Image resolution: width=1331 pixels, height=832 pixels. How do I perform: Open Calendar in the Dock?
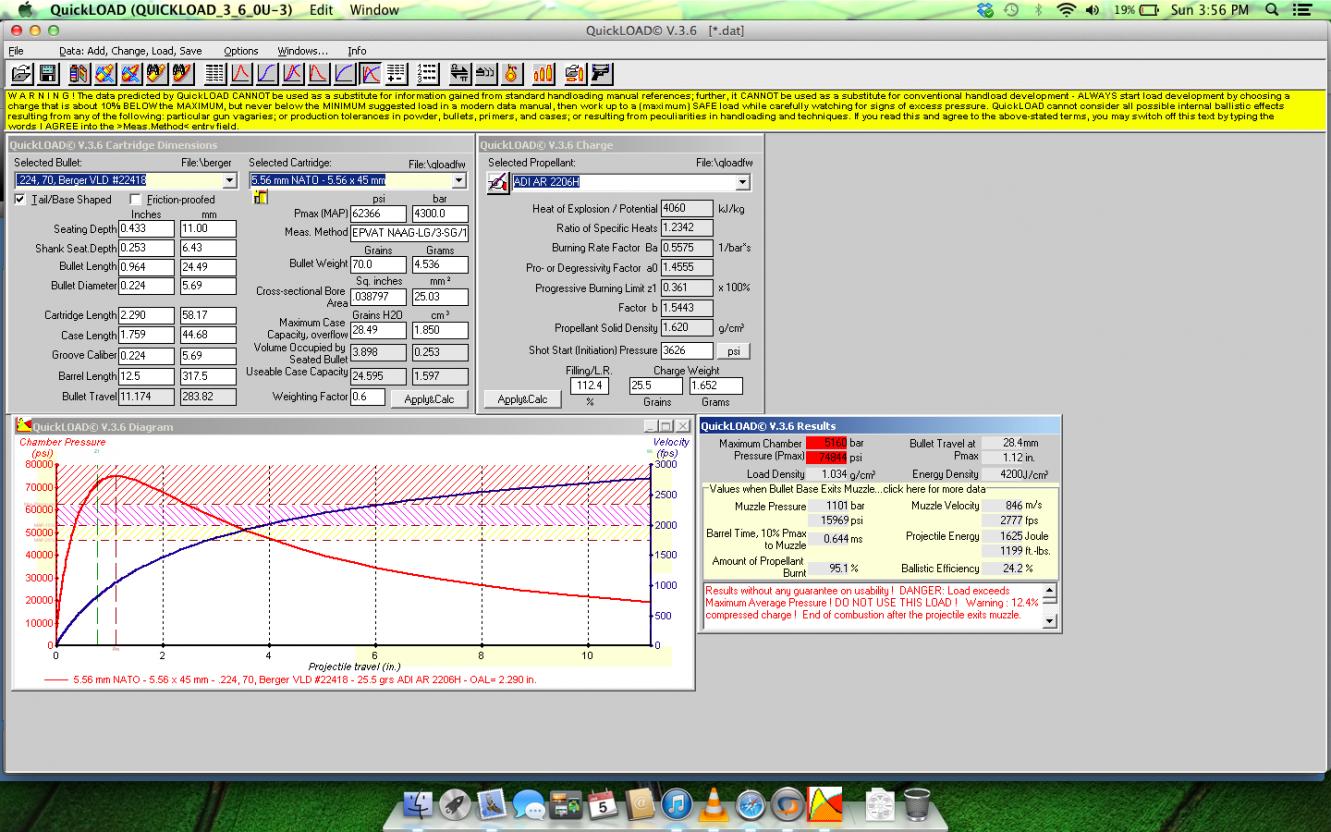[603, 805]
